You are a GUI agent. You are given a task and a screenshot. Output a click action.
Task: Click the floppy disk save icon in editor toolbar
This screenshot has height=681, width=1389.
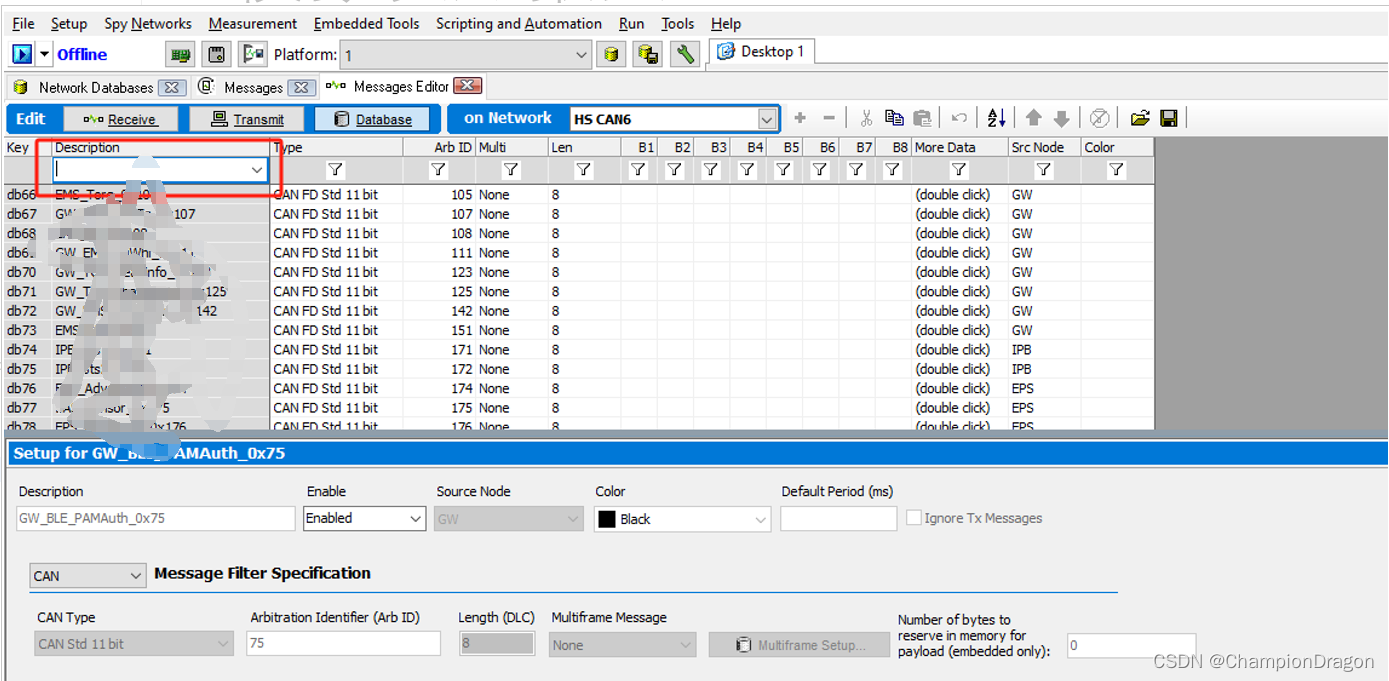point(1168,118)
